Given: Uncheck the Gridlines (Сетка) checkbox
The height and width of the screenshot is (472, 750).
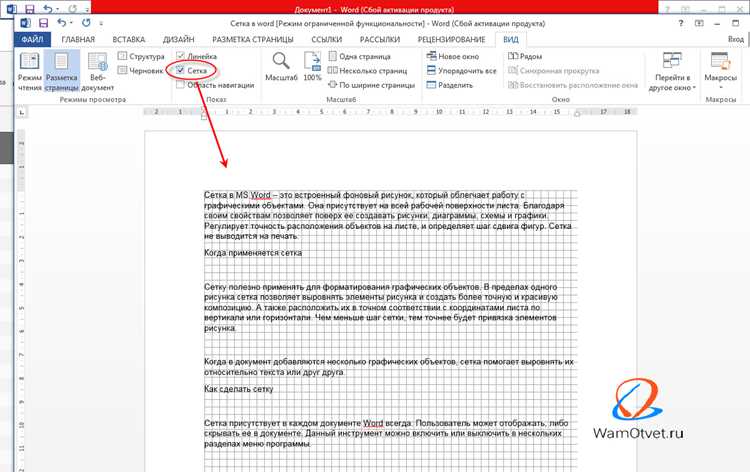Looking at the screenshot, I should point(180,70).
